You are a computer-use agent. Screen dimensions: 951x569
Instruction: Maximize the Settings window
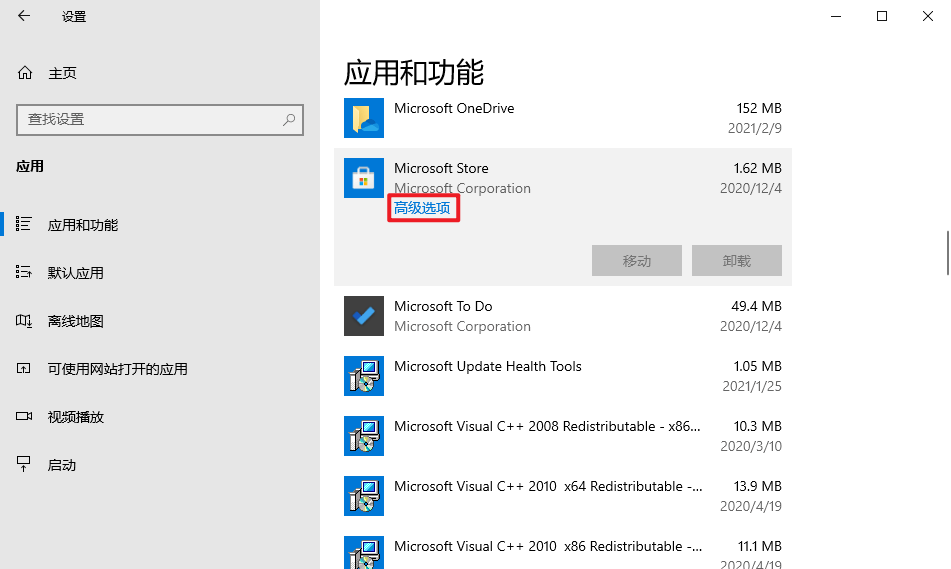(x=882, y=16)
